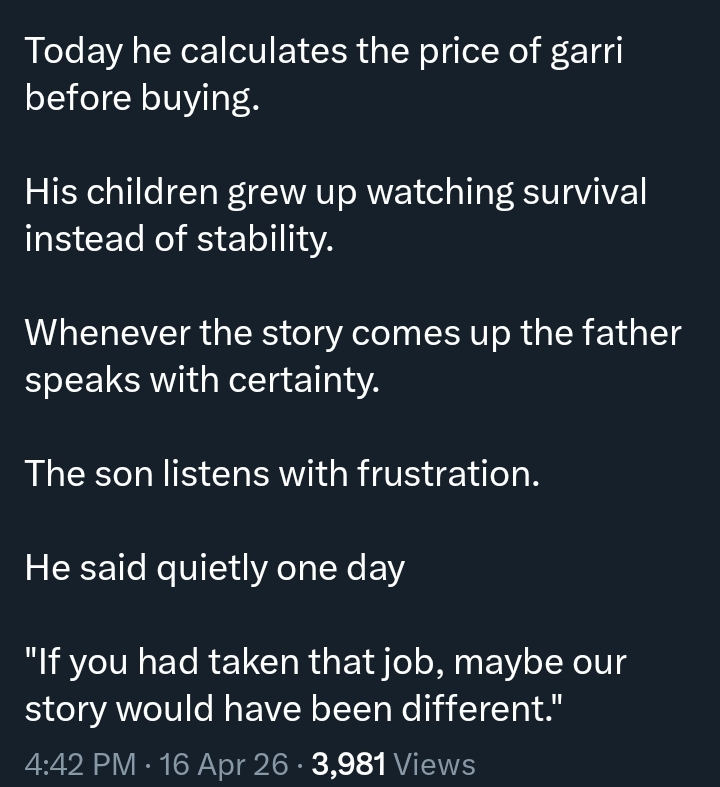Screen dimensions: 720x787
Task: Tap the "His children grew up" line
Action: (x=190, y=191)
